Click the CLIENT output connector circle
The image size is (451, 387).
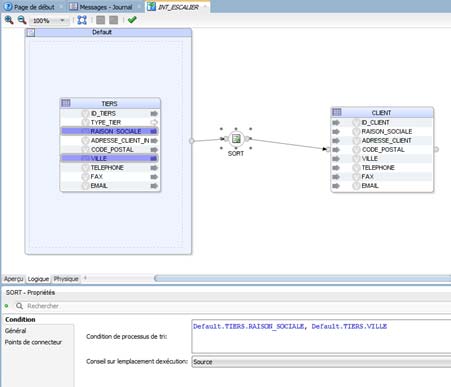436,149
